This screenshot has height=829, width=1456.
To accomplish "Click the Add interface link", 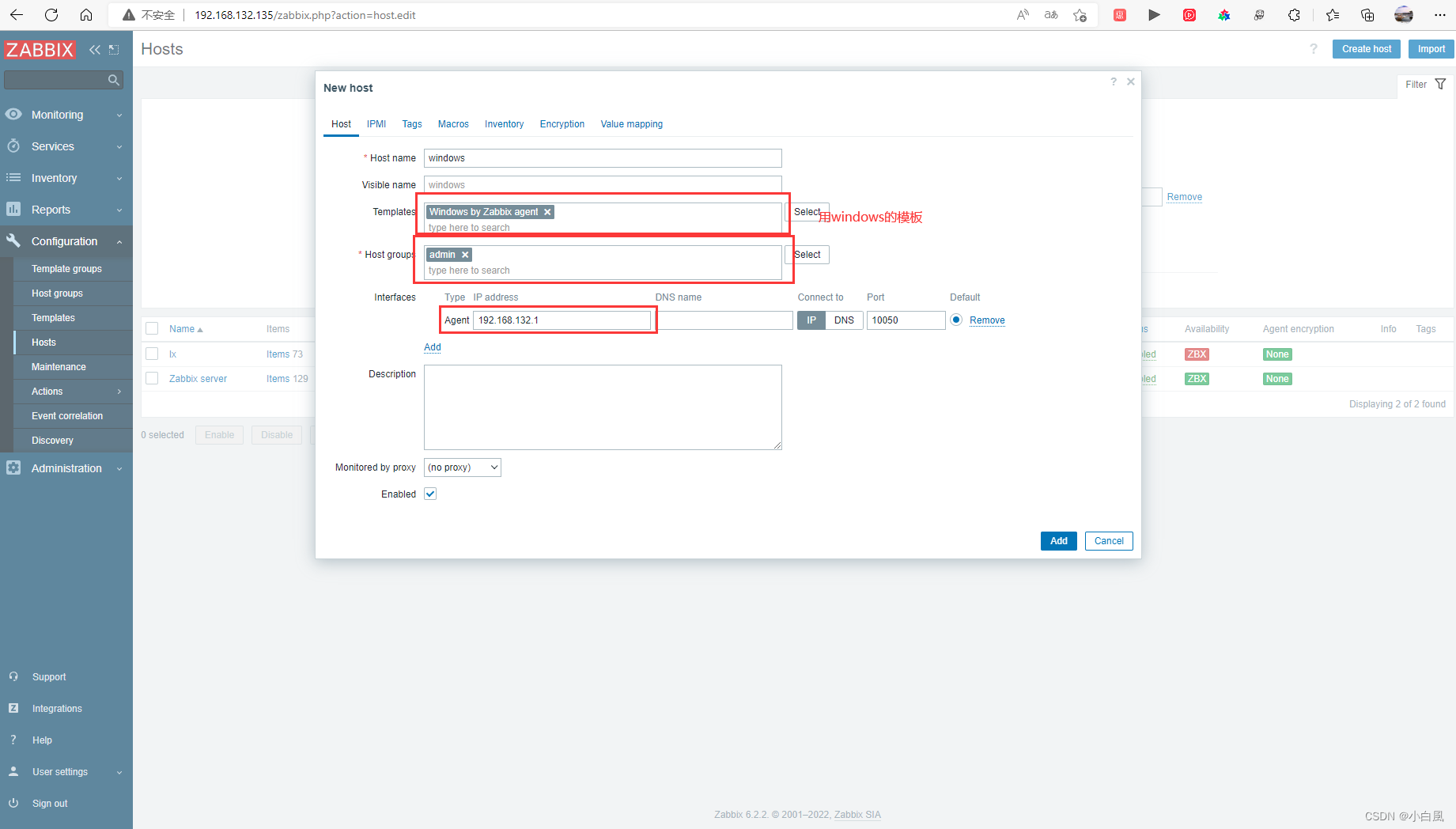I will click(x=433, y=347).
